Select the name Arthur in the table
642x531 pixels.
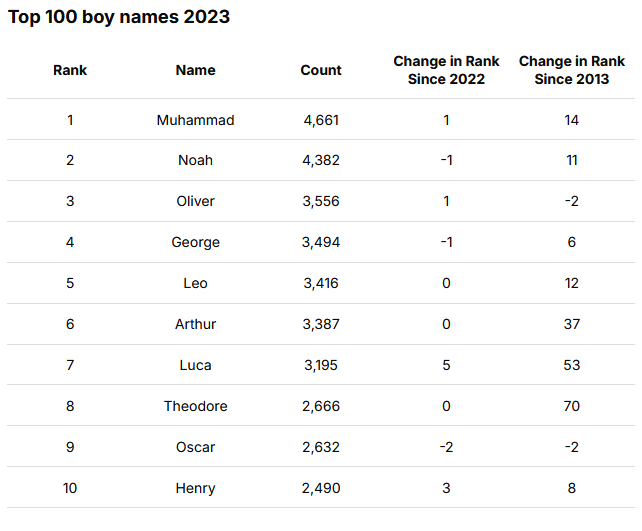coord(195,324)
